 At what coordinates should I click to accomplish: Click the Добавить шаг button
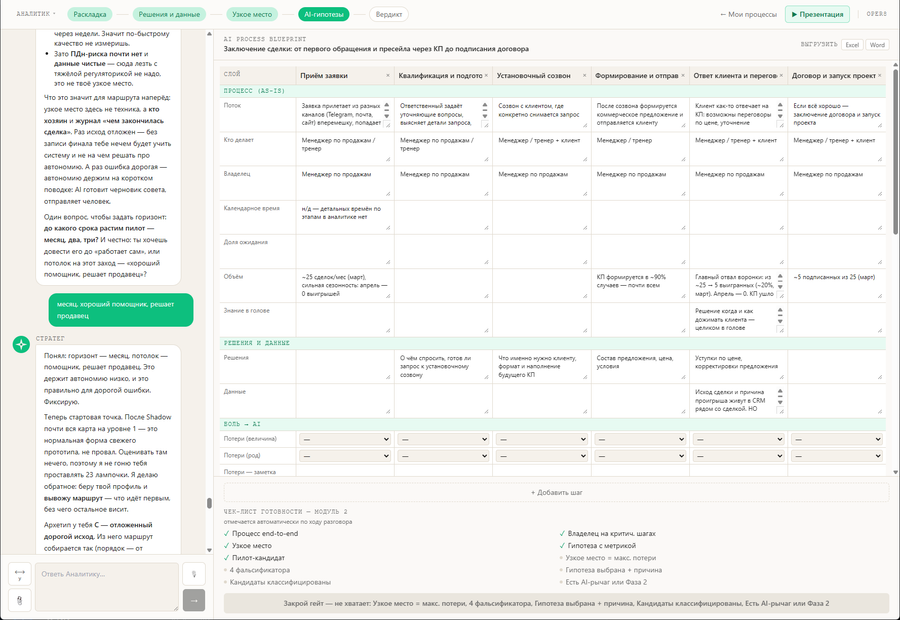pos(557,493)
